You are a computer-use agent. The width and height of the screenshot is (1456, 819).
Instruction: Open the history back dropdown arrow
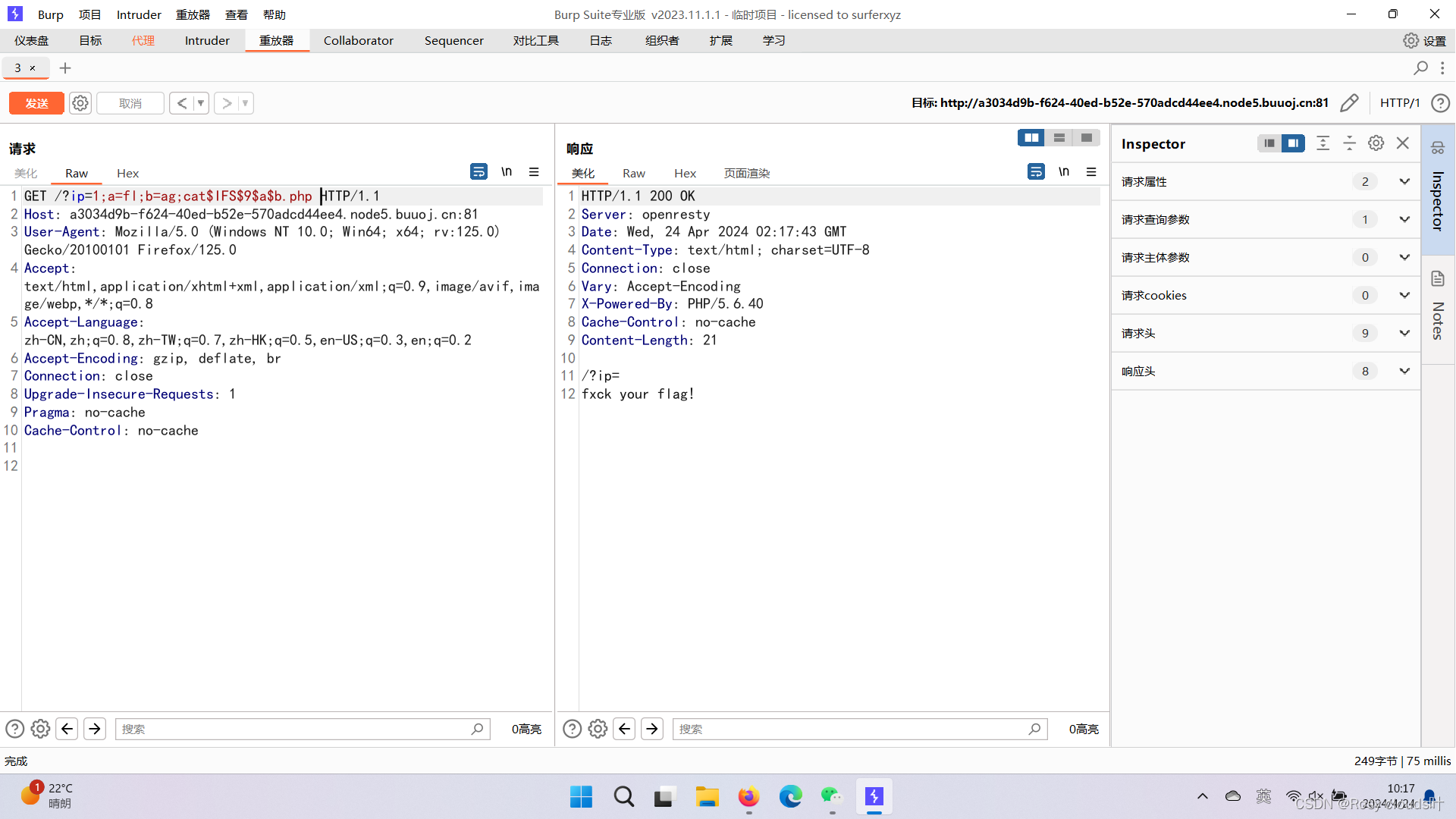(x=201, y=103)
